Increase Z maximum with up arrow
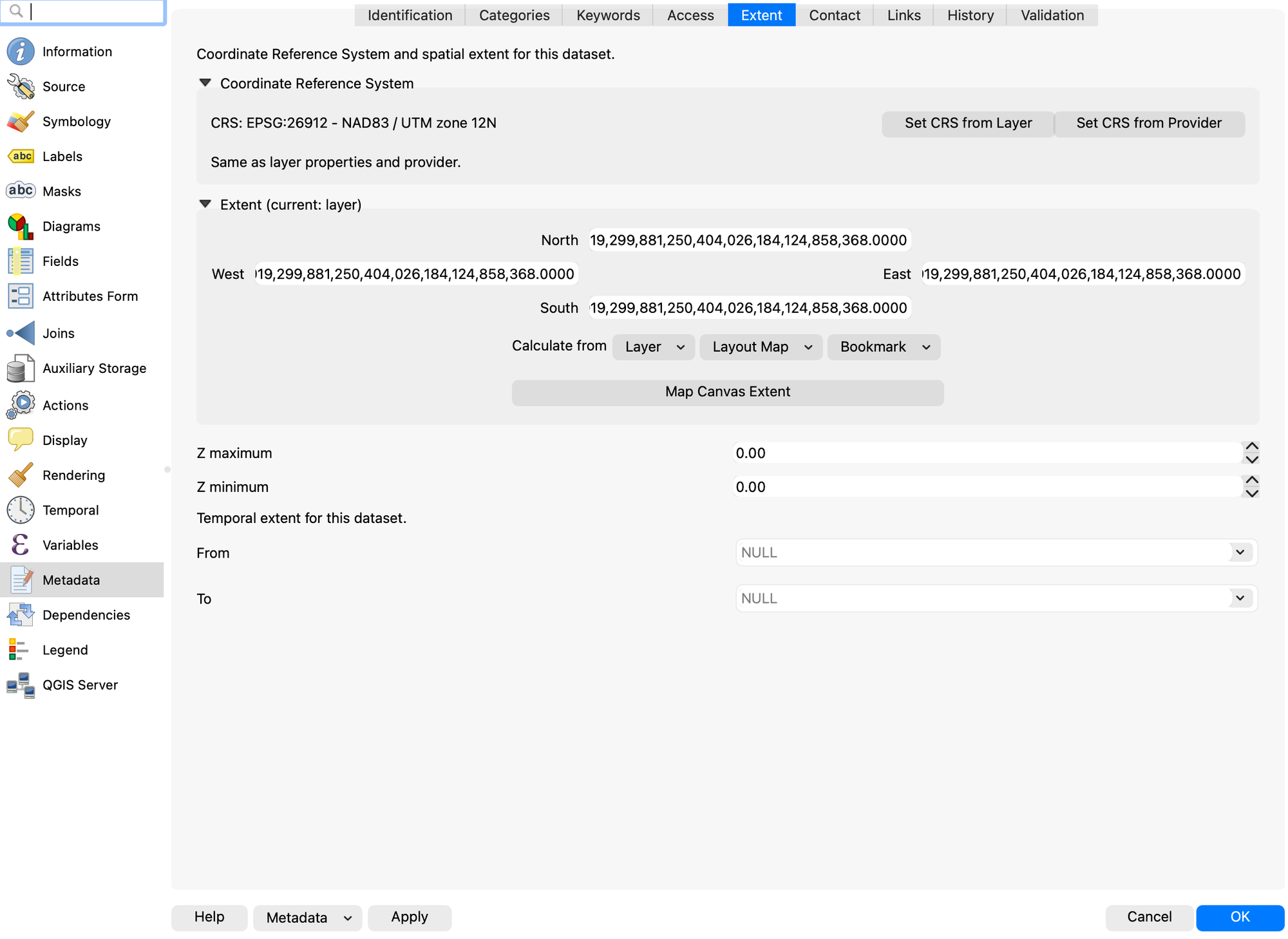 [x=1251, y=446]
